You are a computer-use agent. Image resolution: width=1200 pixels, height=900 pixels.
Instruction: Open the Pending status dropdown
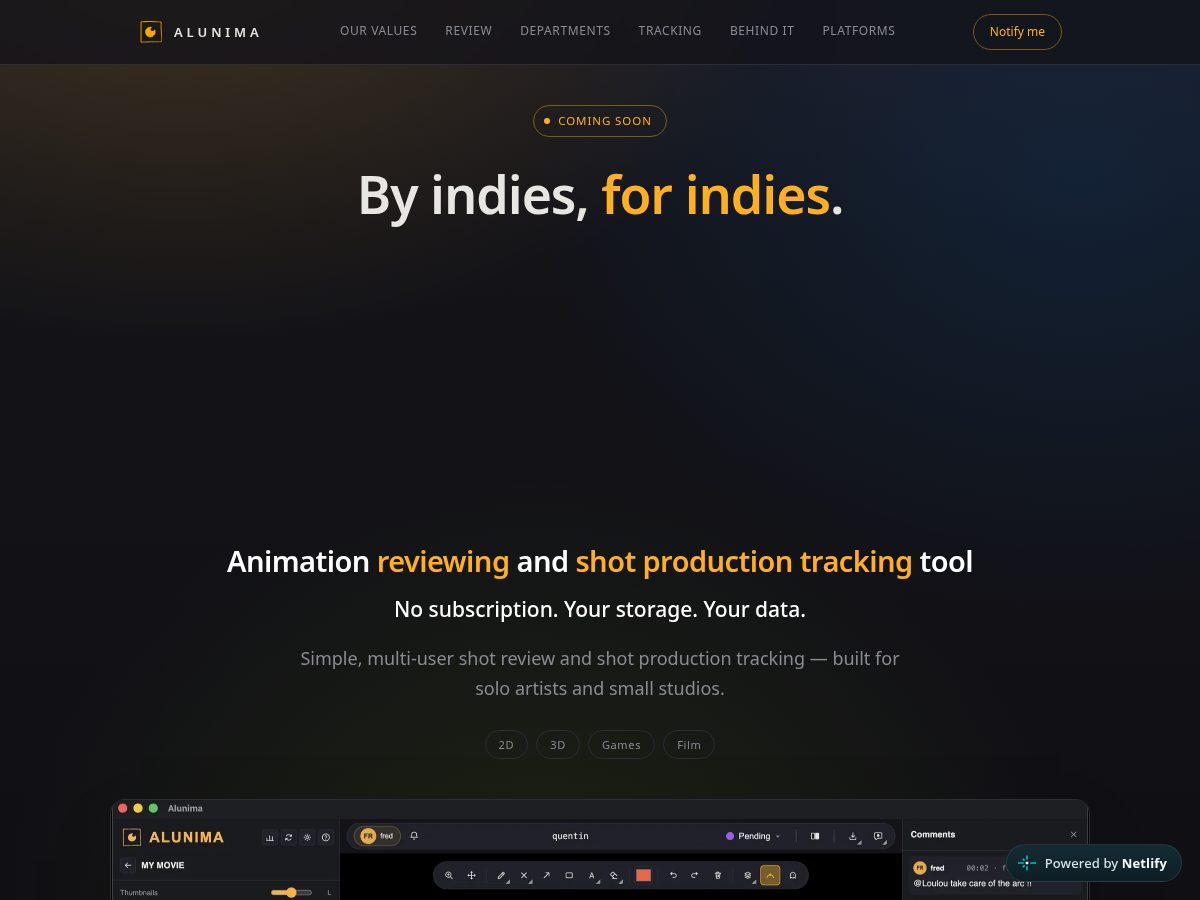pyautogui.click(x=754, y=836)
